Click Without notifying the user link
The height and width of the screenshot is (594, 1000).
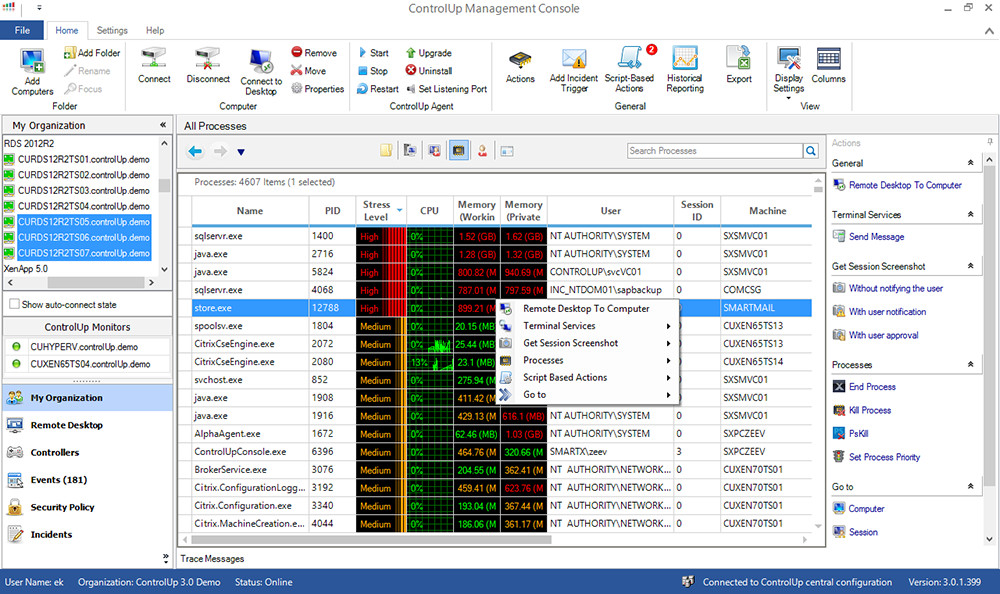pyautogui.click(x=895, y=288)
